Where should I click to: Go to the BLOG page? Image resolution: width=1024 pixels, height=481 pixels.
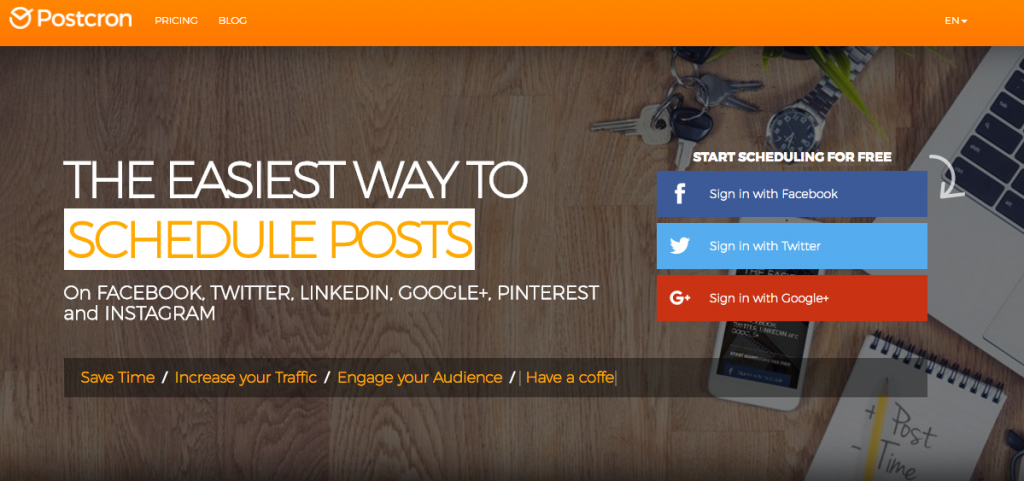pyautogui.click(x=232, y=20)
